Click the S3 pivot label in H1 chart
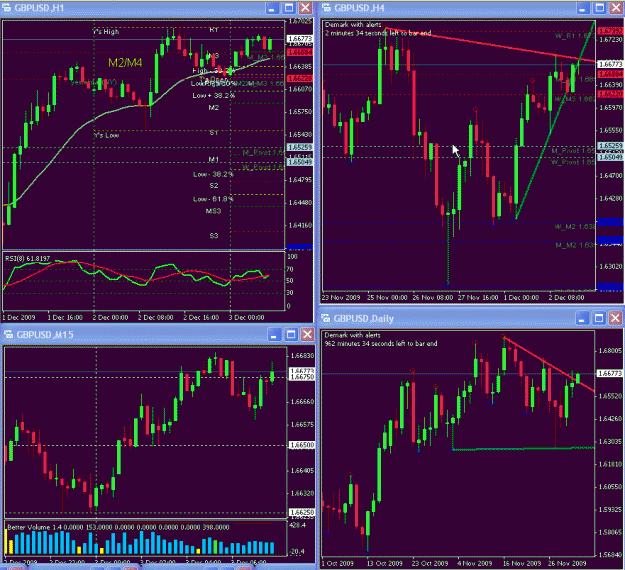 click(214, 236)
